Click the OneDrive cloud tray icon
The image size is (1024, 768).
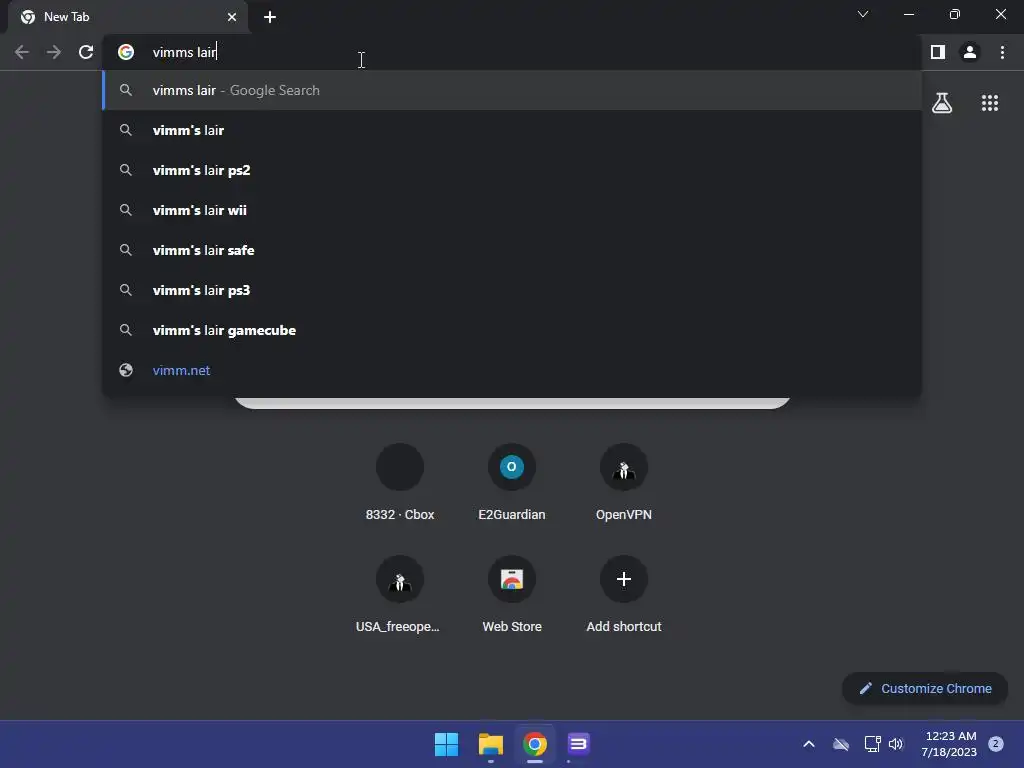[841, 744]
